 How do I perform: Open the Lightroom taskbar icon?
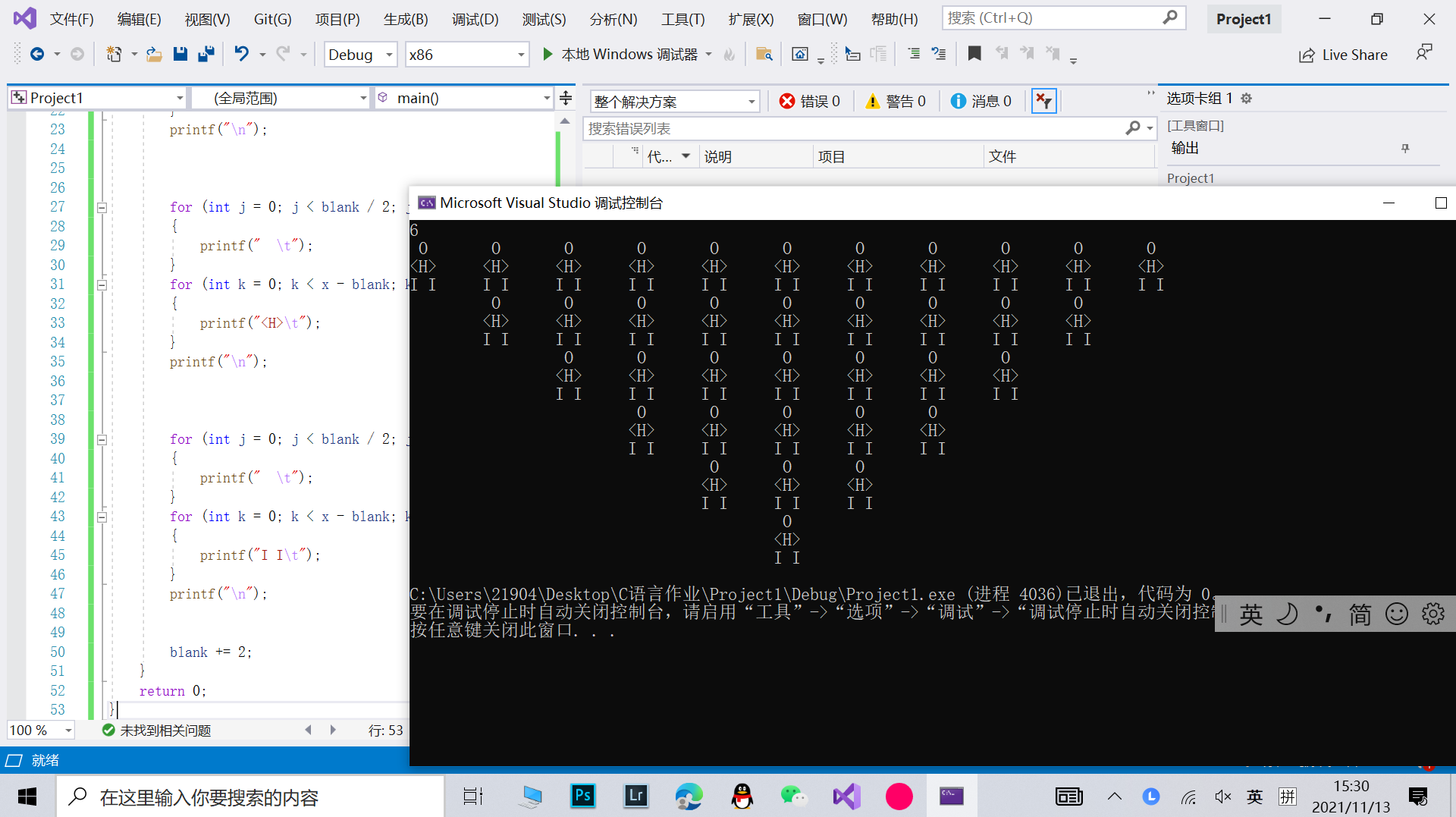coord(635,796)
